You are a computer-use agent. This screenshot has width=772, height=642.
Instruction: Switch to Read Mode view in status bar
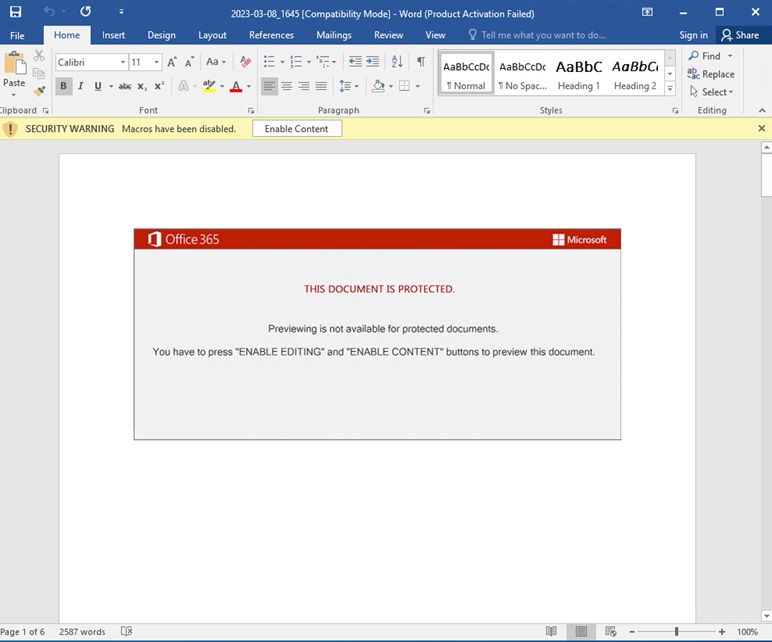point(551,632)
